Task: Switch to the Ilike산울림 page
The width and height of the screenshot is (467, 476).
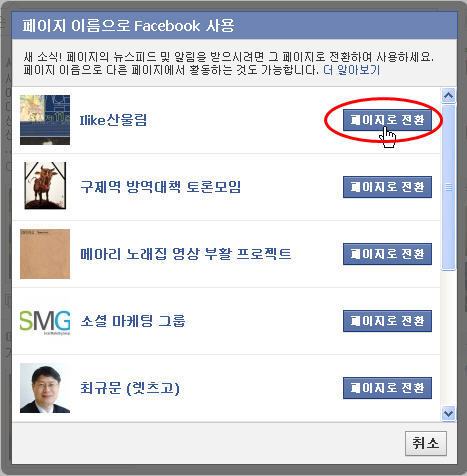Action: [387, 120]
